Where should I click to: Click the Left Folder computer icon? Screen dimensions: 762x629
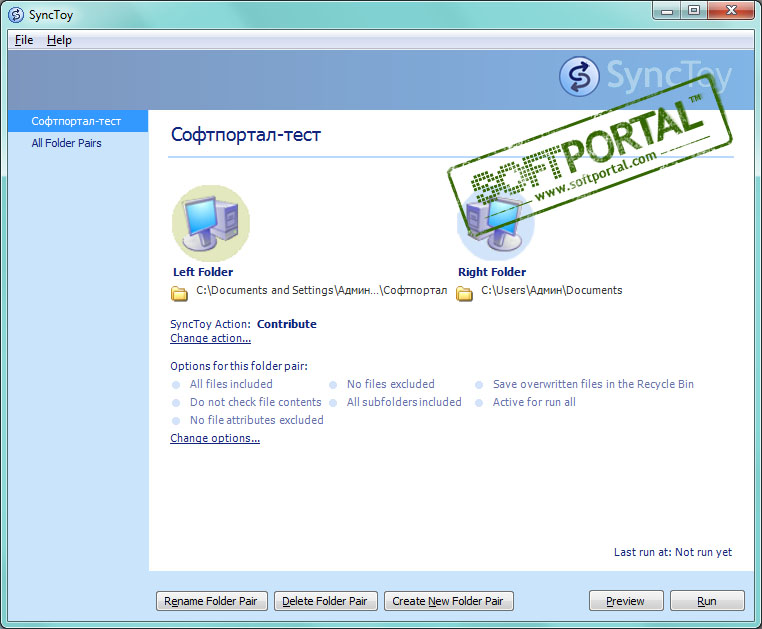click(x=210, y=223)
